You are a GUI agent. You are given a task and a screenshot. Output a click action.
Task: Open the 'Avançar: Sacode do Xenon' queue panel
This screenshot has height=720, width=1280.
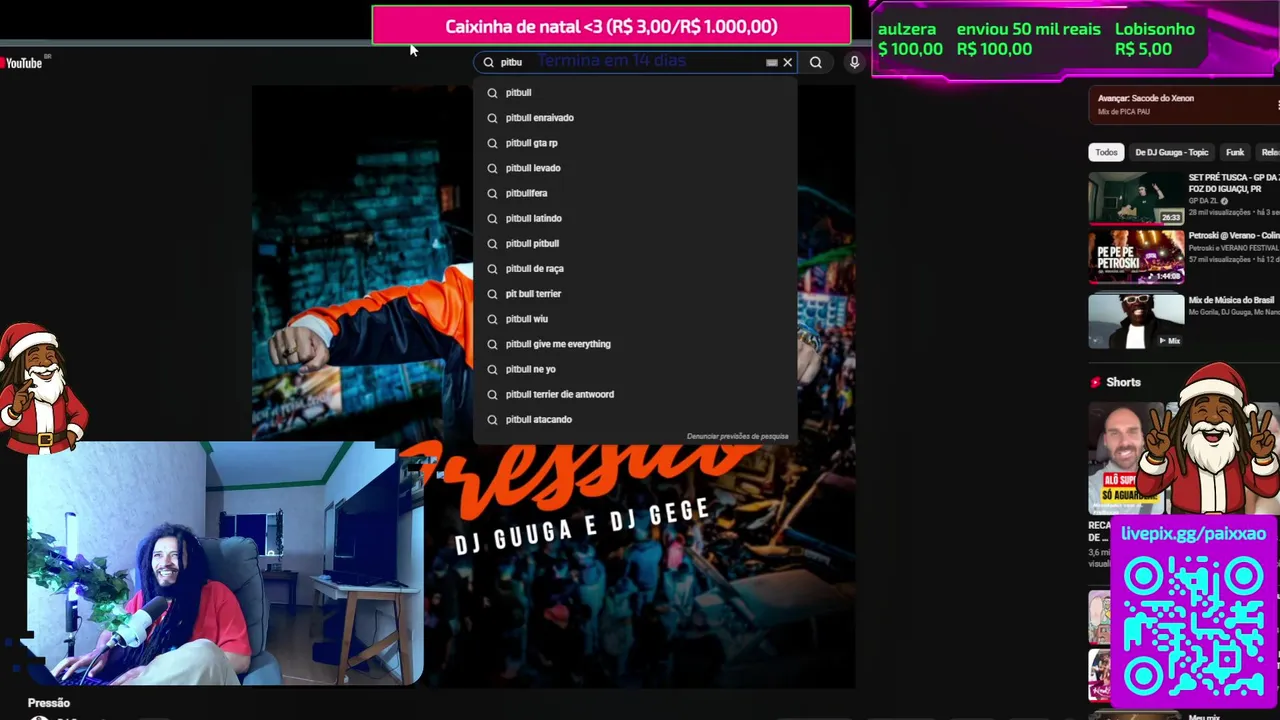[x=1183, y=104]
